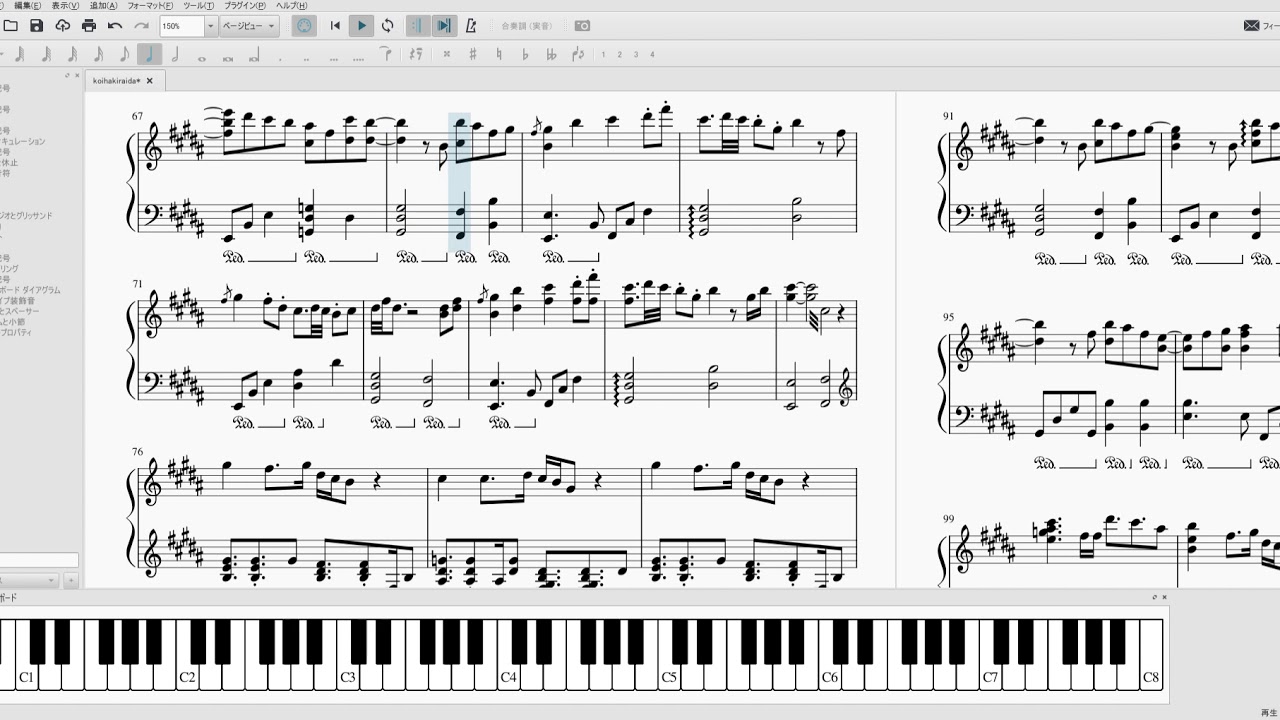Screen dimensions: 1280x720
Task: Select the 32nd note duration
Action: tap(72, 54)
